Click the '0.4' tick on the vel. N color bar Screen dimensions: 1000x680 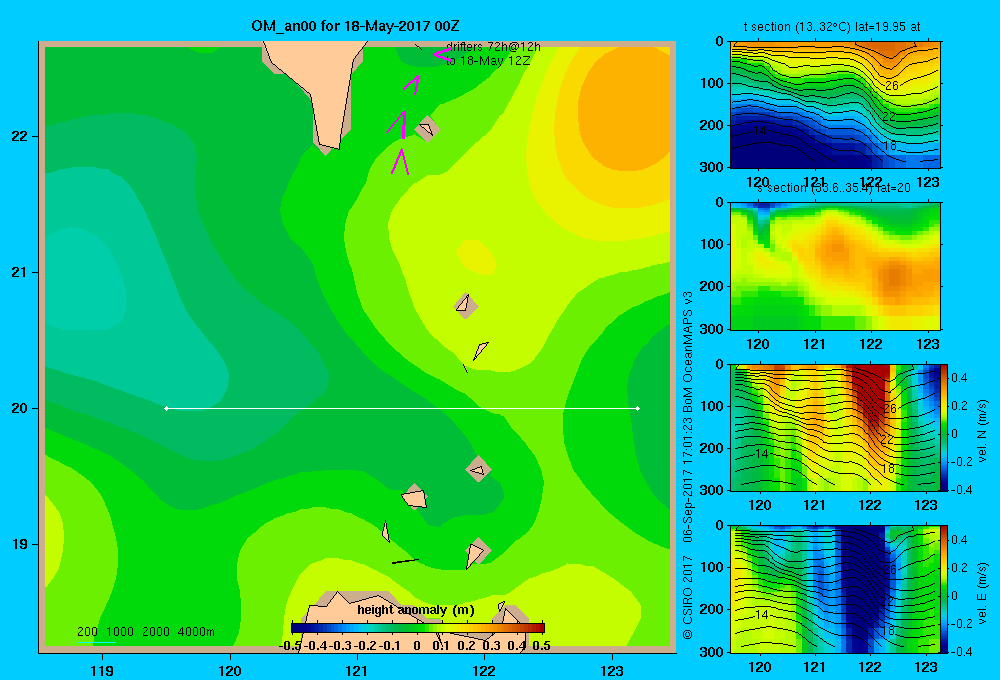(959, 378)
